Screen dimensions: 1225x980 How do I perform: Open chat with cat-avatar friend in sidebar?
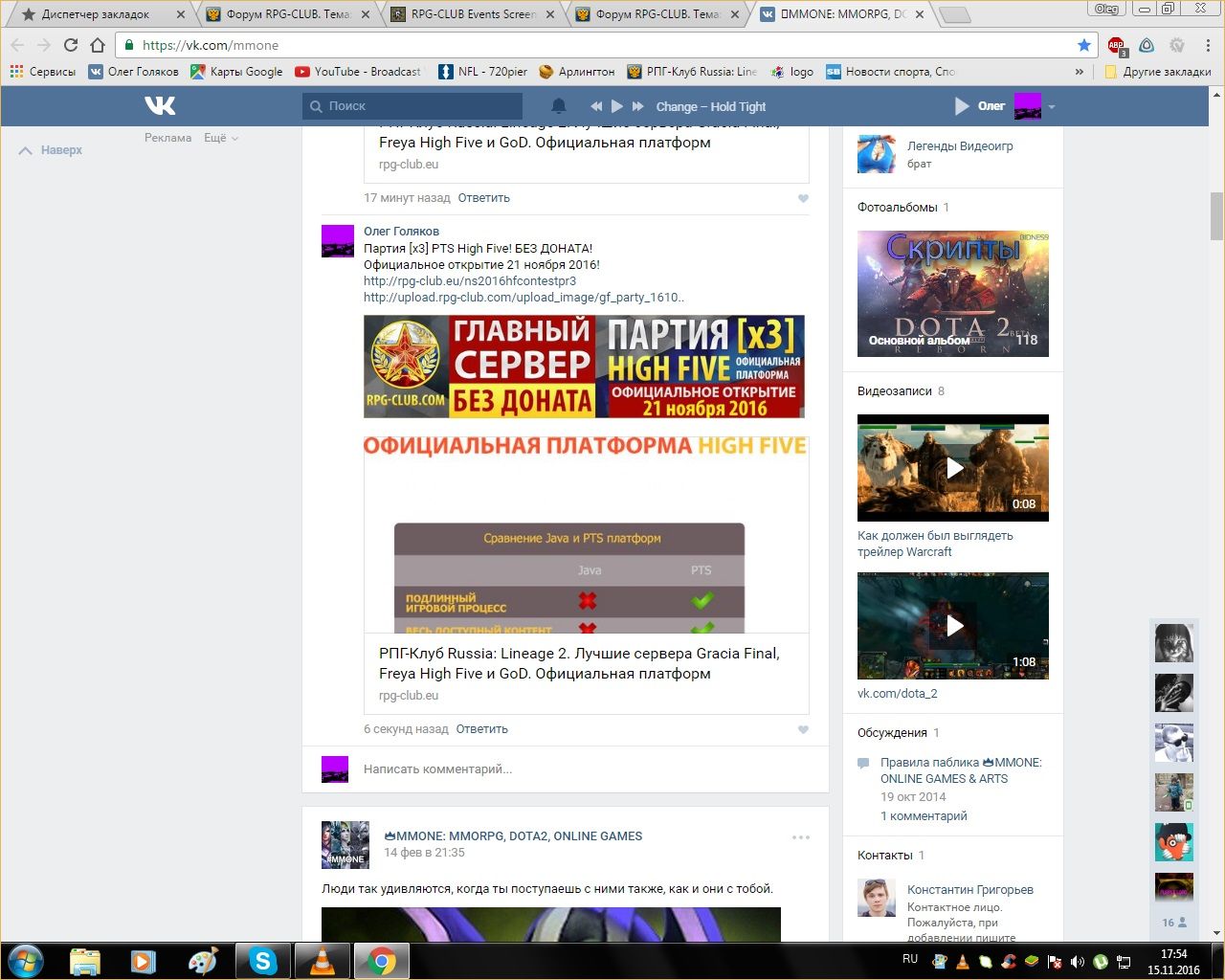click(1174, 643)
